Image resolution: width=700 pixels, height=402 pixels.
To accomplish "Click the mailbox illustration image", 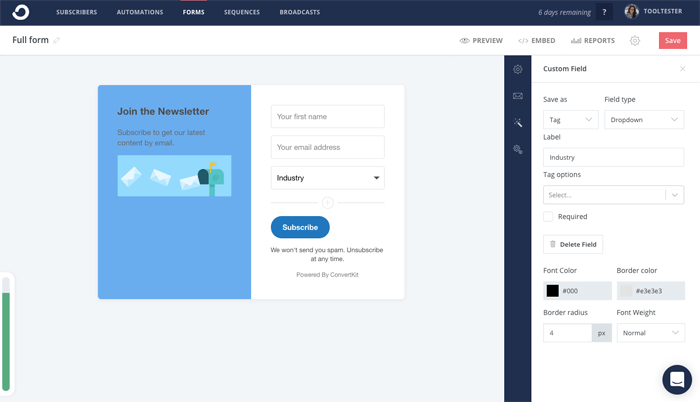I will point(174,176).
